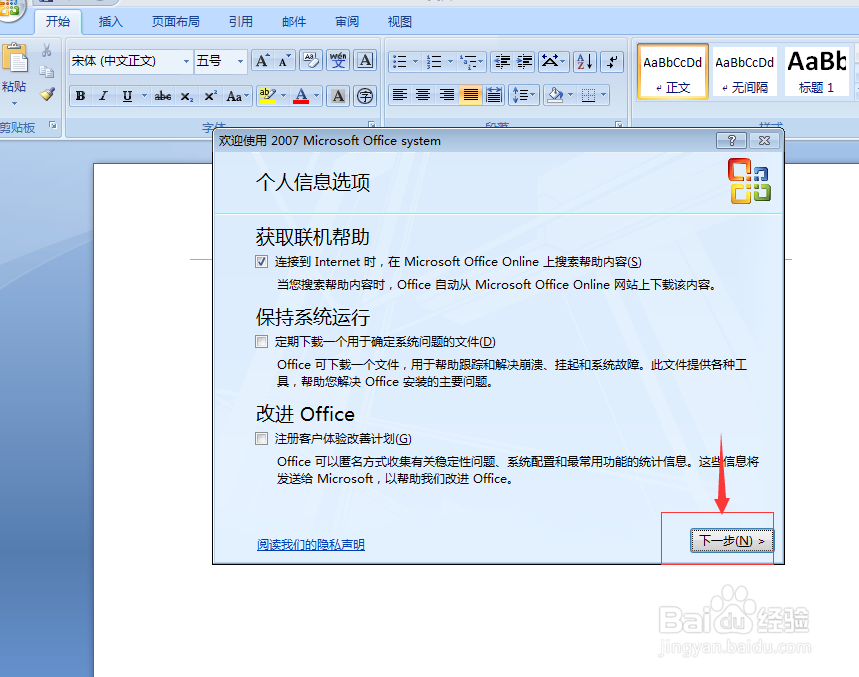The width and height of the screenshot is (859, 677).
Task: Open the clipboard pane launcher
Action: click(x=53, y=125)
